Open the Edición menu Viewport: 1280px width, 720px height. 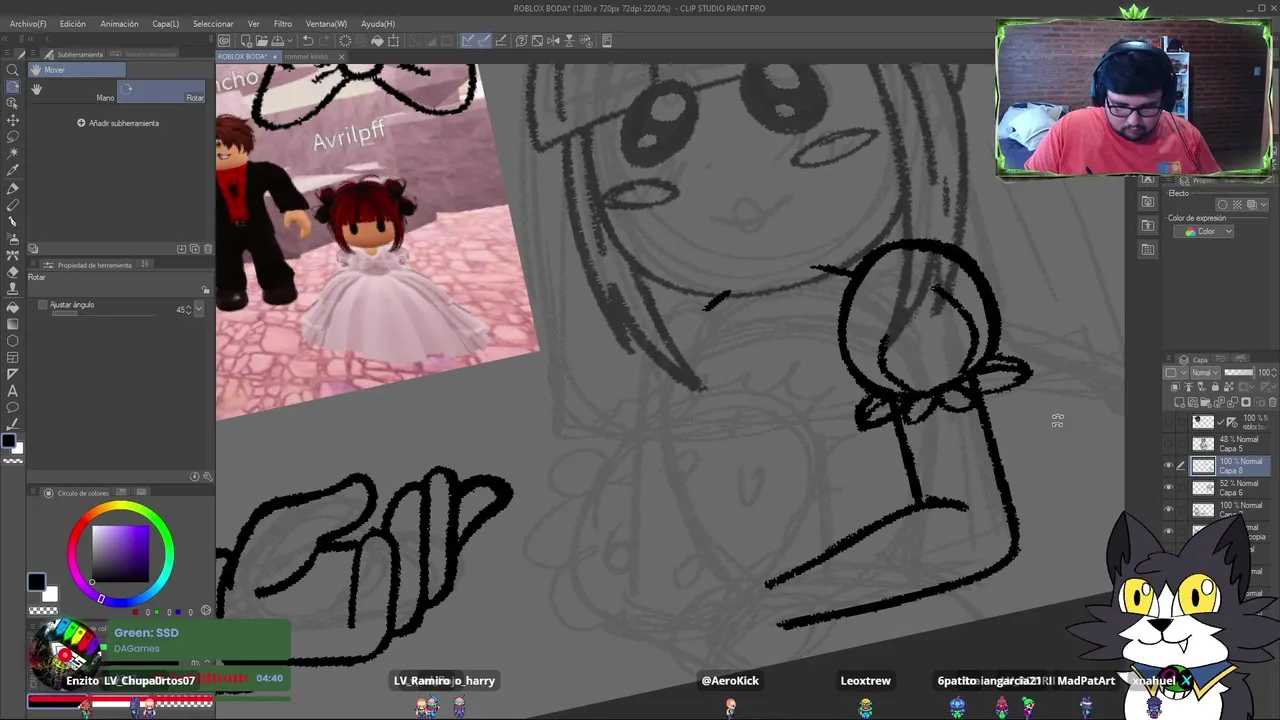click(72, 24)
